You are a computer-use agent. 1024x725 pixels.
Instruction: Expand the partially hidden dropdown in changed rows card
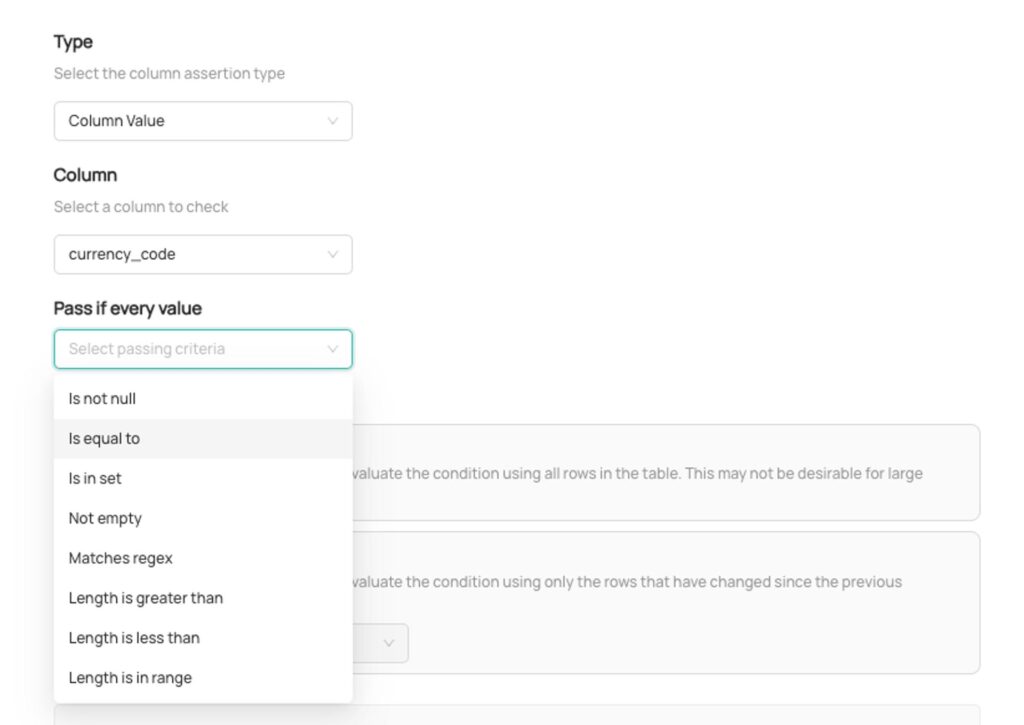(x=389, y=643)
